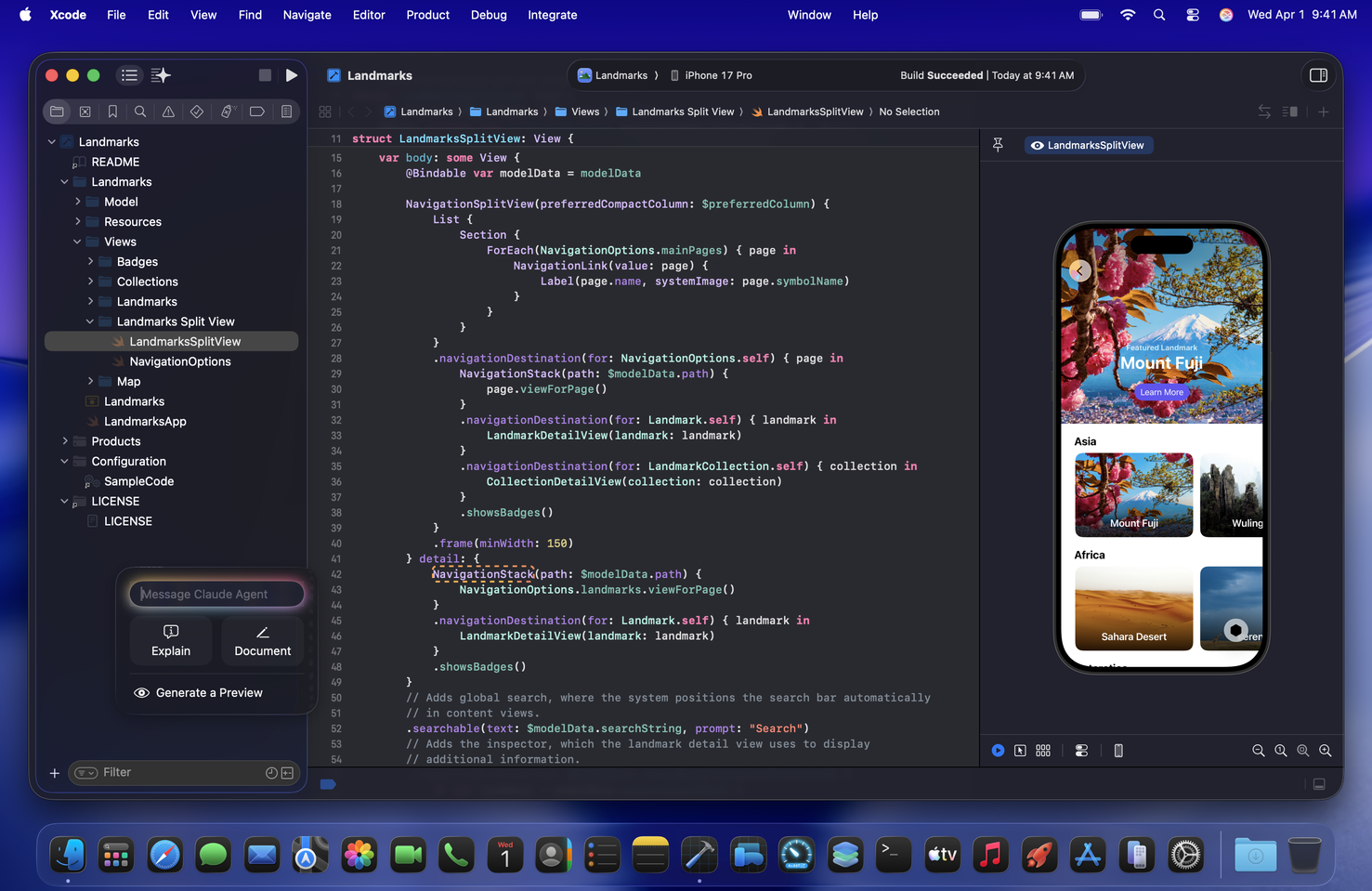Open the preview device settings icon
Viewport: 1372px width, 891px height.
click(x=1081, y=751)
